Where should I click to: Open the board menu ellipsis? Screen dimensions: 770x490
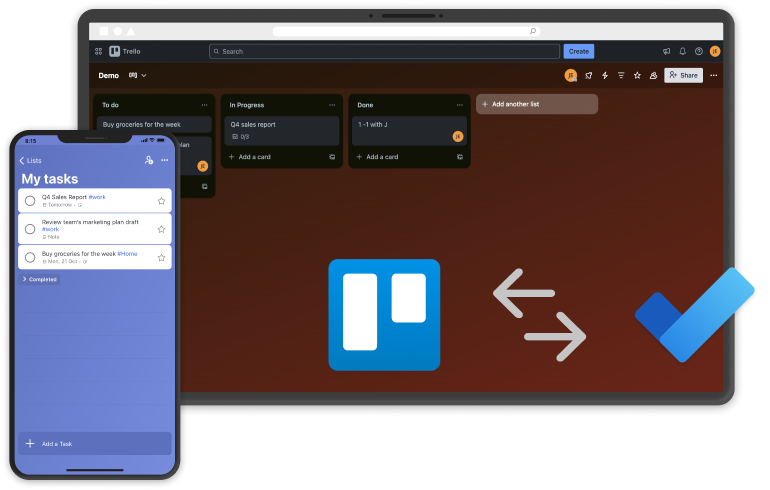click(713, 76)
